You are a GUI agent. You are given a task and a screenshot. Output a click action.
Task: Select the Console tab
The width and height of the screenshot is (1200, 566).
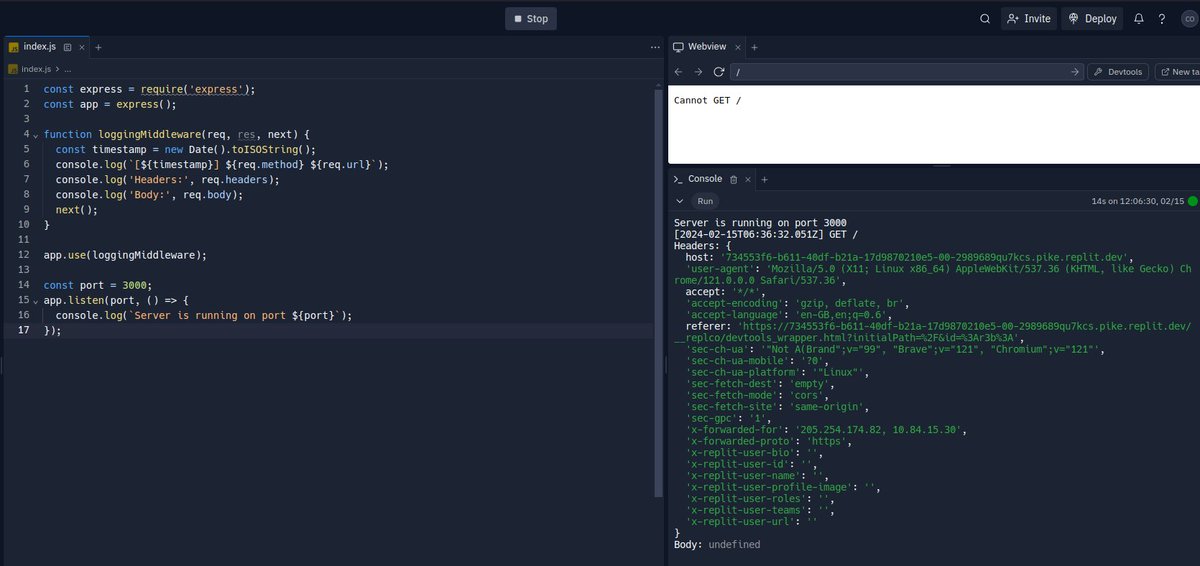tap(706, 179)
